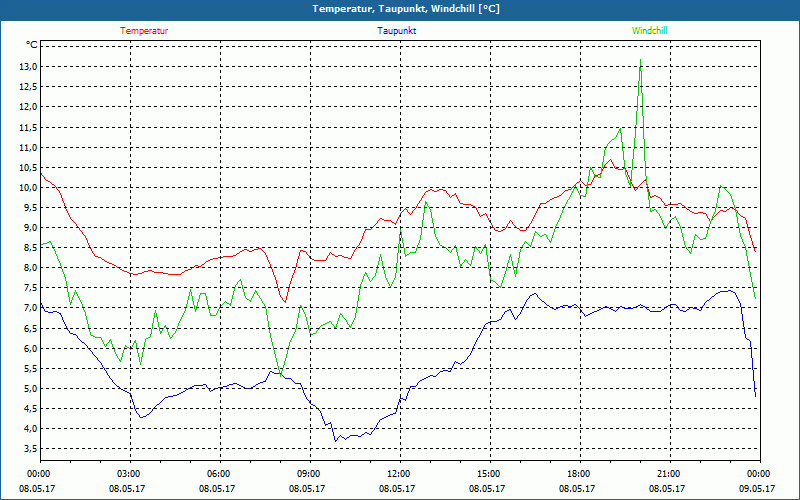
Task: Click the 15:00 time axis label
Action: [x=490, y=474]
